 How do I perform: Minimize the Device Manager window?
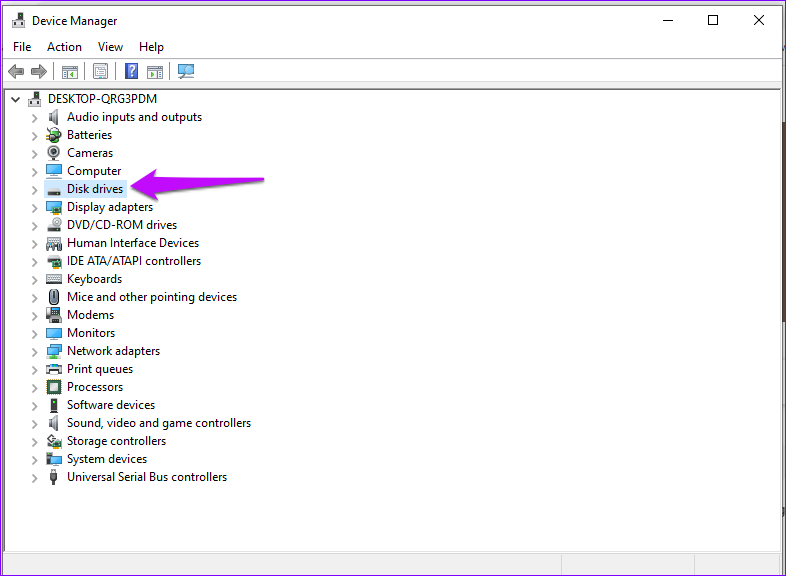coord(668,21)
